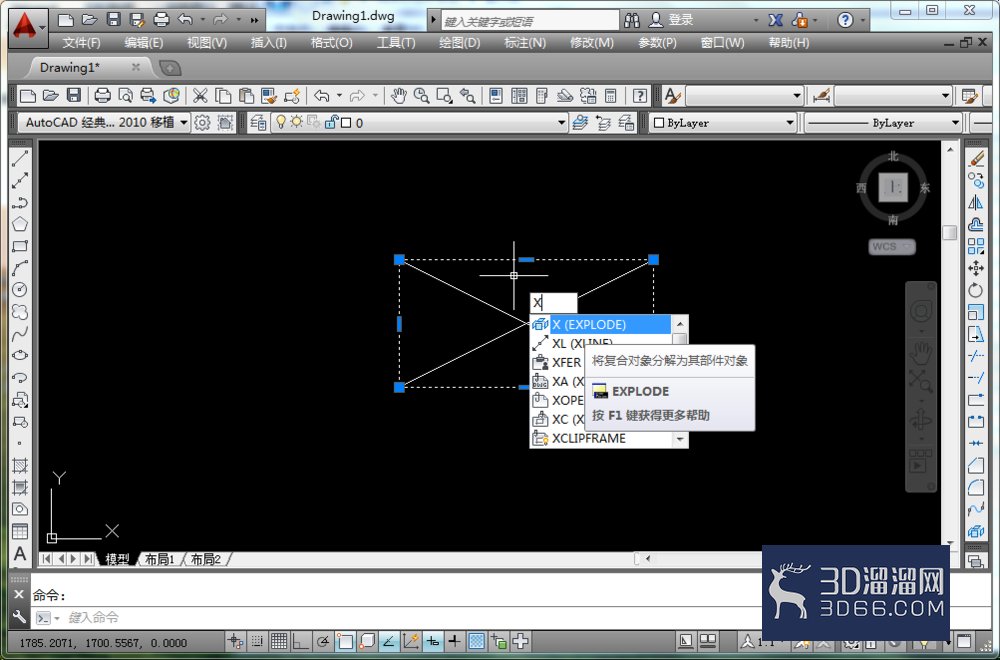The height and width of the screenshot is (660, 1000).
Task: Click the suggestion list scroll down arrow
Action: (680, 439)
